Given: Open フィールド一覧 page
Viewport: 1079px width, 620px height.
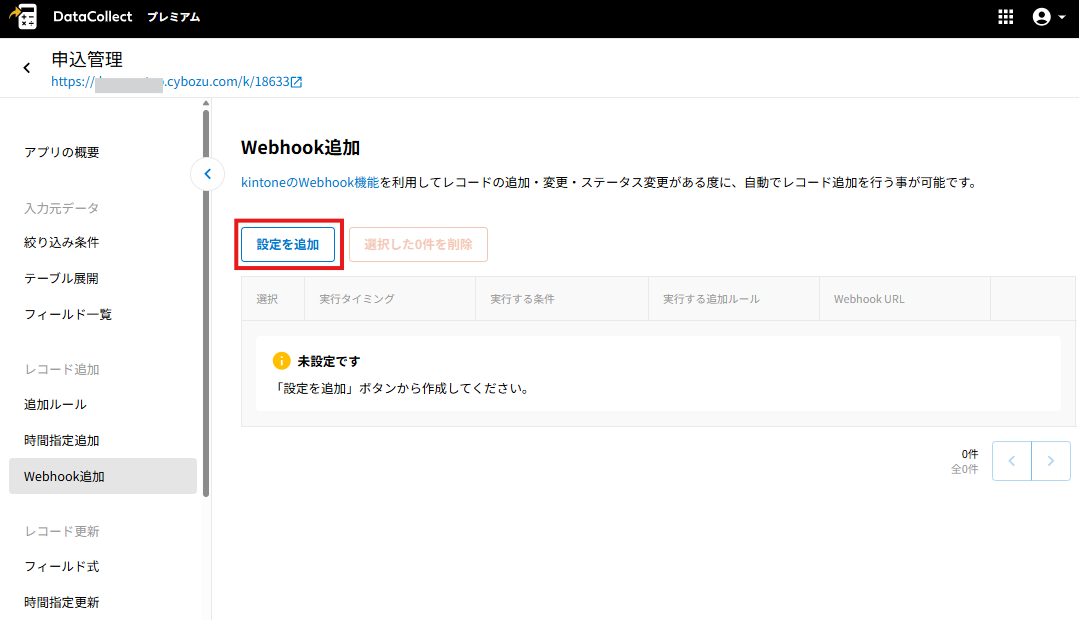Looking at the screenshot, I should (68, 314).
